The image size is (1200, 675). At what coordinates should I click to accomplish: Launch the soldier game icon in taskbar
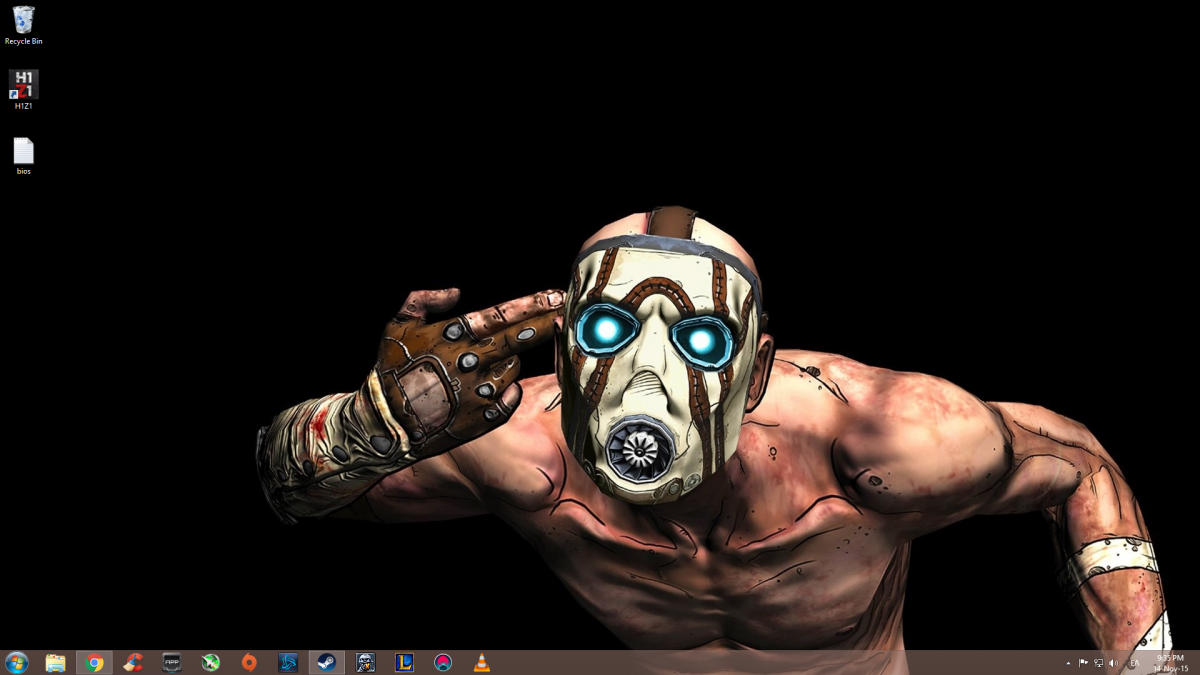point(365,663)
